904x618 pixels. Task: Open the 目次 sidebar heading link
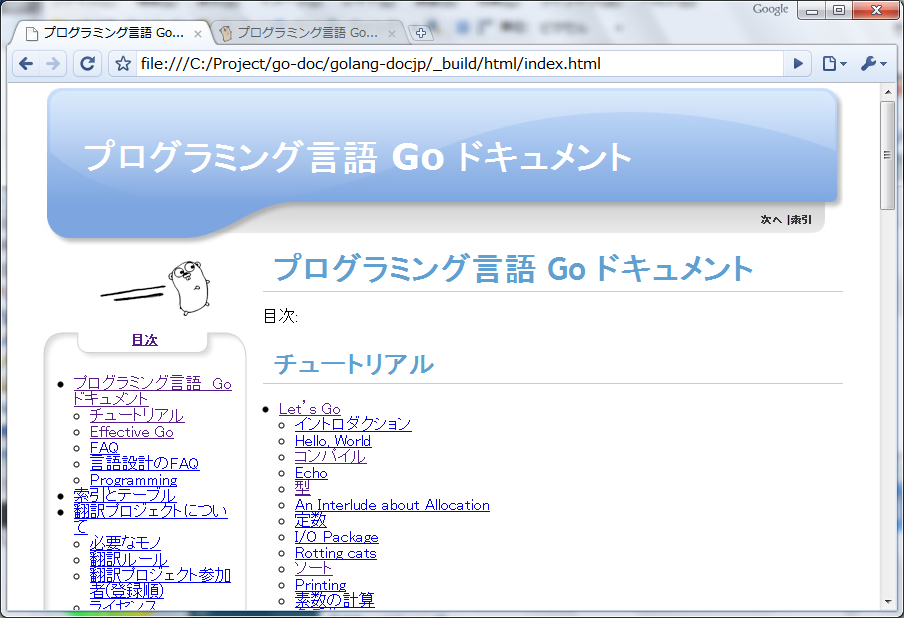(144, 340)
